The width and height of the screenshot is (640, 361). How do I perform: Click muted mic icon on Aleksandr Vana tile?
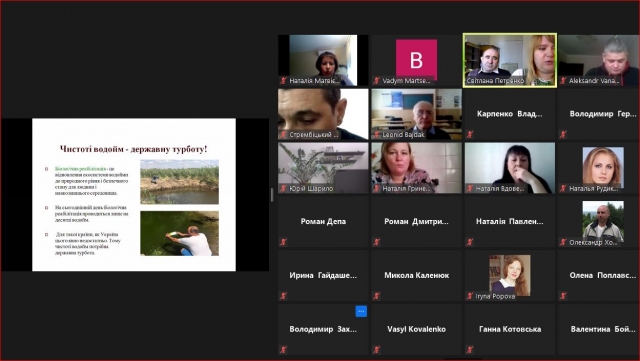click(x=563, y=80)
